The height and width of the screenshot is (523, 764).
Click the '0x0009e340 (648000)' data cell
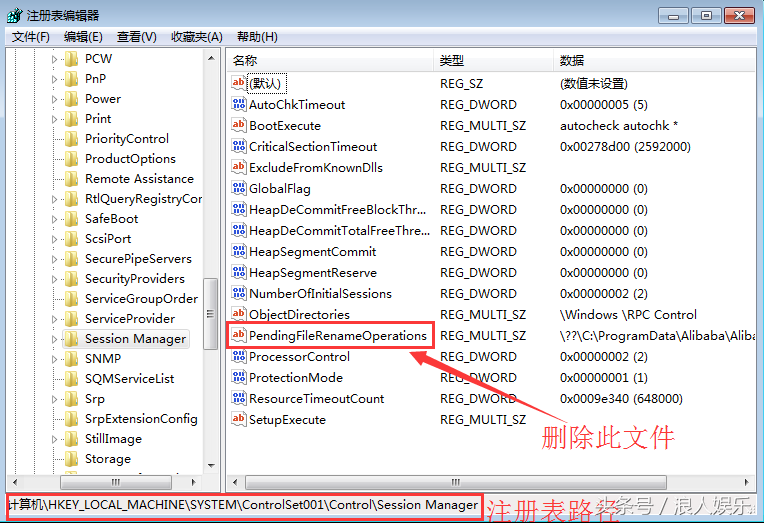[621, 399]
